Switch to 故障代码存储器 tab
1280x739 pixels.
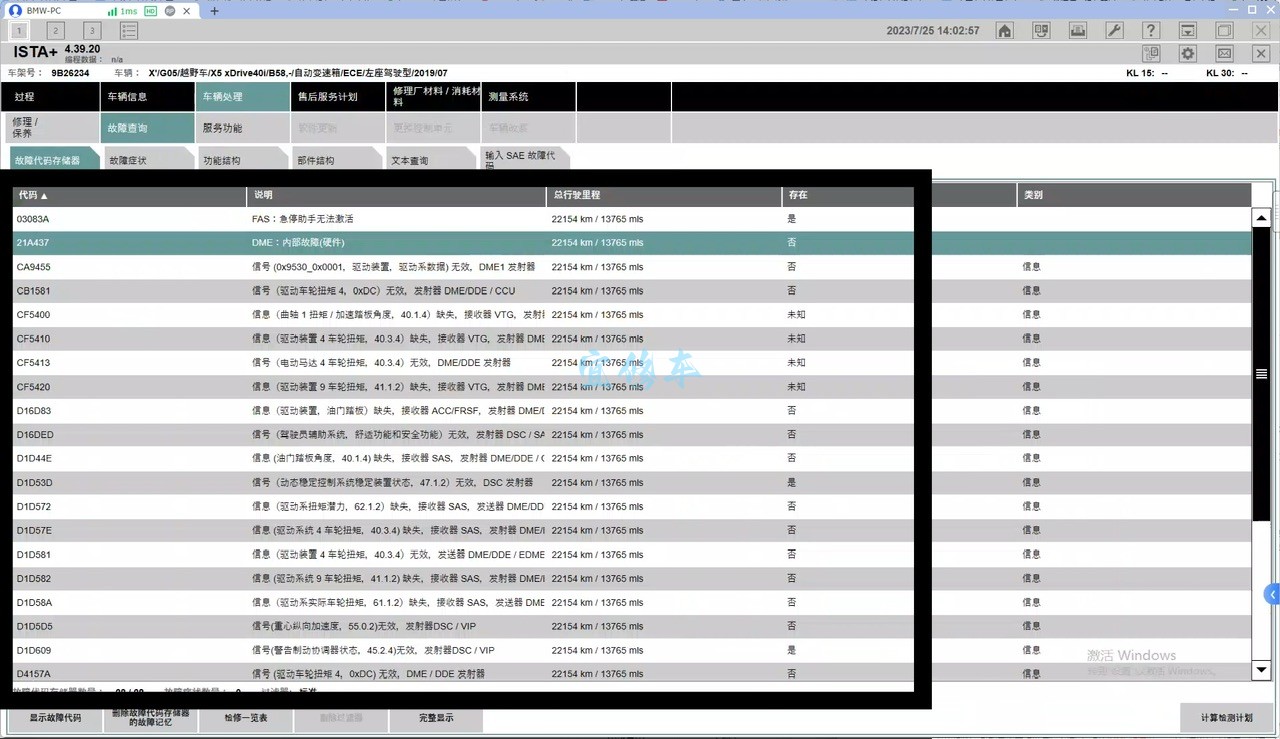tap(54, 160)
